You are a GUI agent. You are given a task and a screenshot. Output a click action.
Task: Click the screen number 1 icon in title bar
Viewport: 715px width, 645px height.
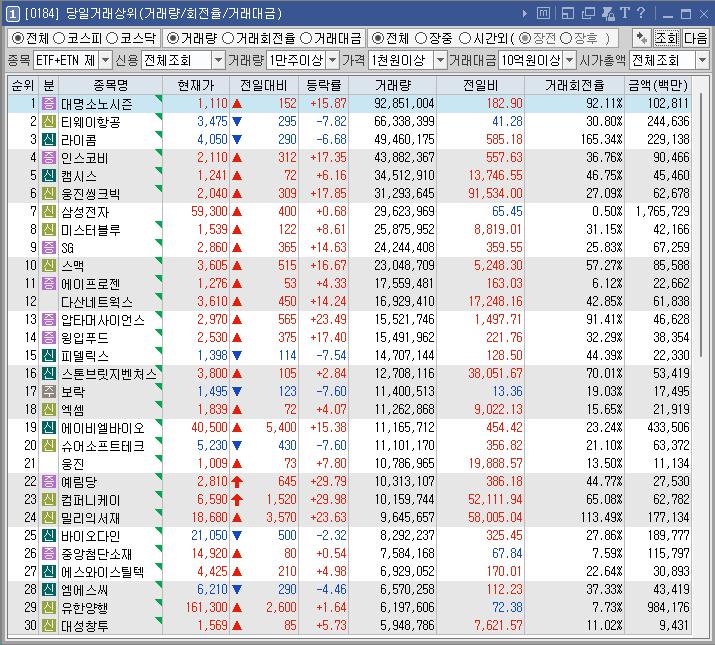click(12, 14)
